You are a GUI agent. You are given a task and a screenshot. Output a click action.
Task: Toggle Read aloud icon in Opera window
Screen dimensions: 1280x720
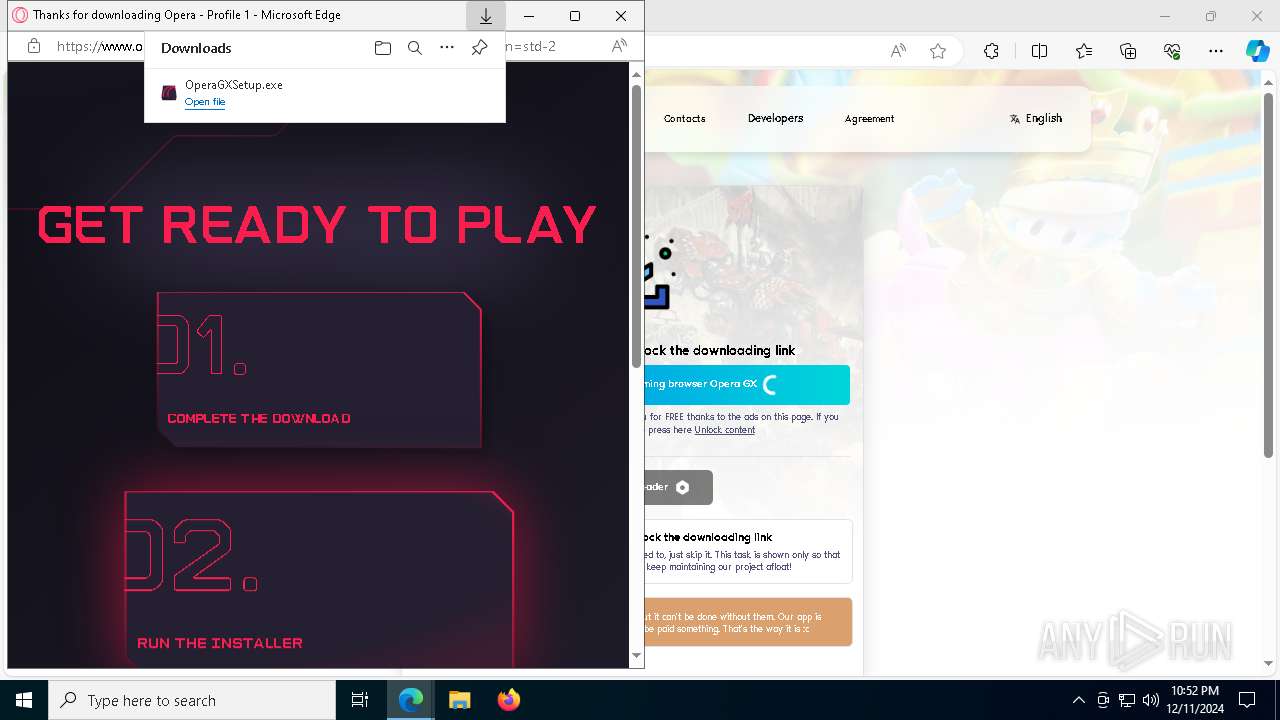pos(619,46)
